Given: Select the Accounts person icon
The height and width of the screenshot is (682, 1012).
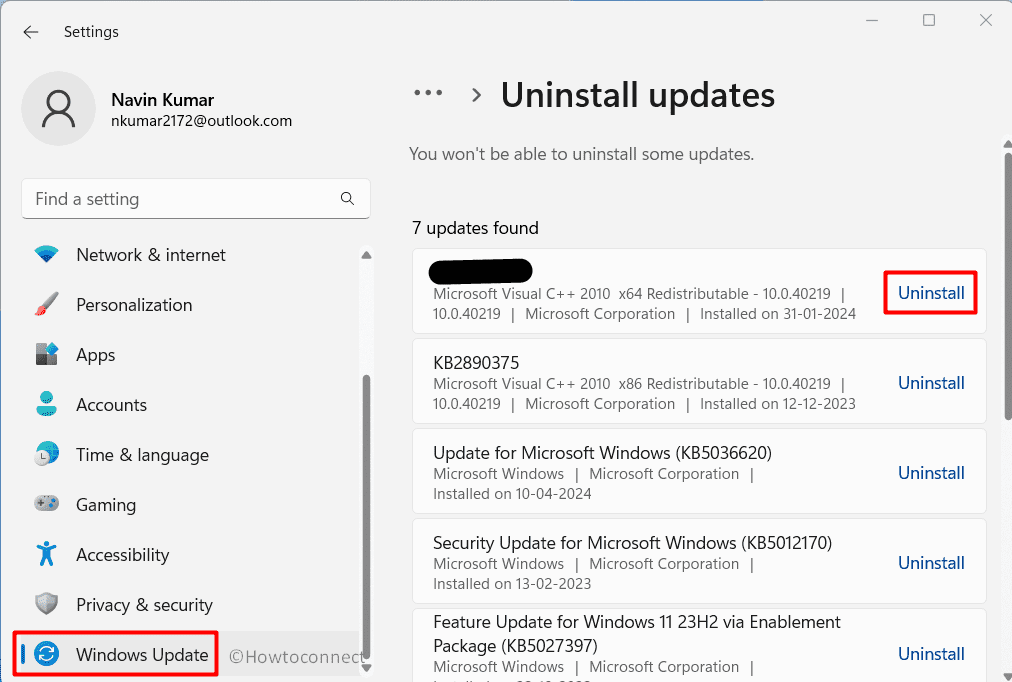Looking at the screenshot, I should click(x=46, y=405).
